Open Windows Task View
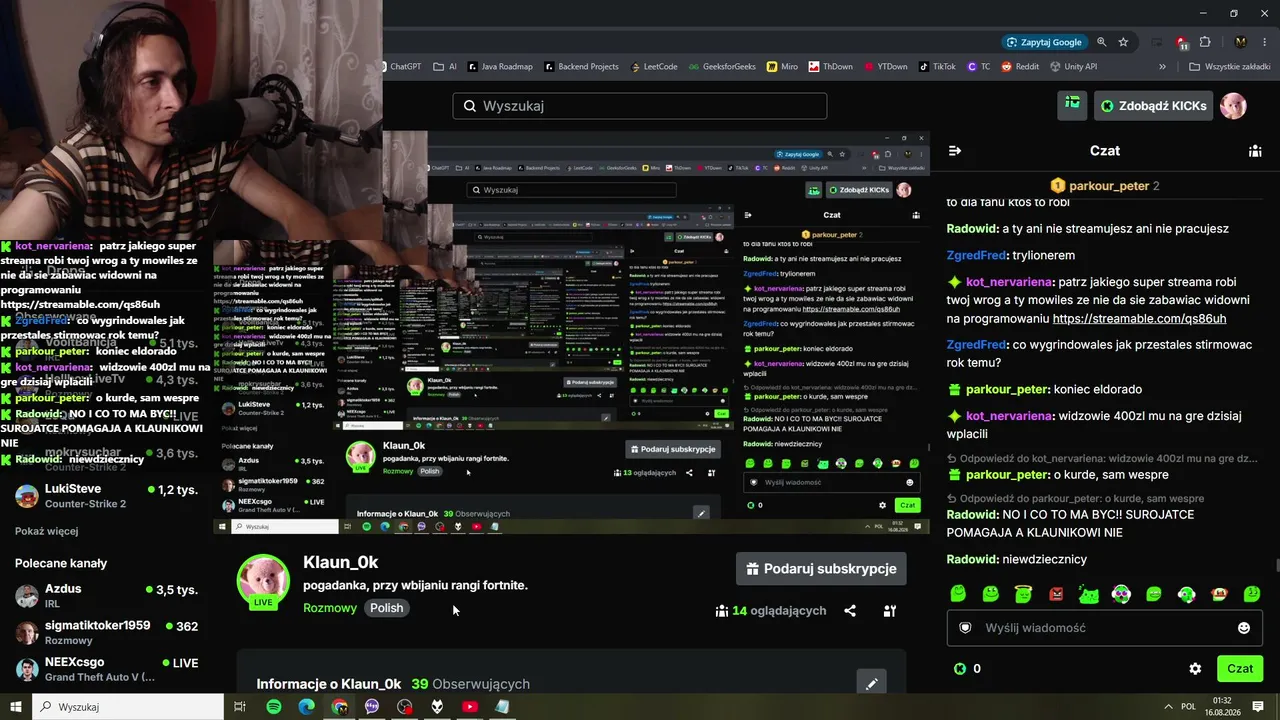 click(240, 707)
